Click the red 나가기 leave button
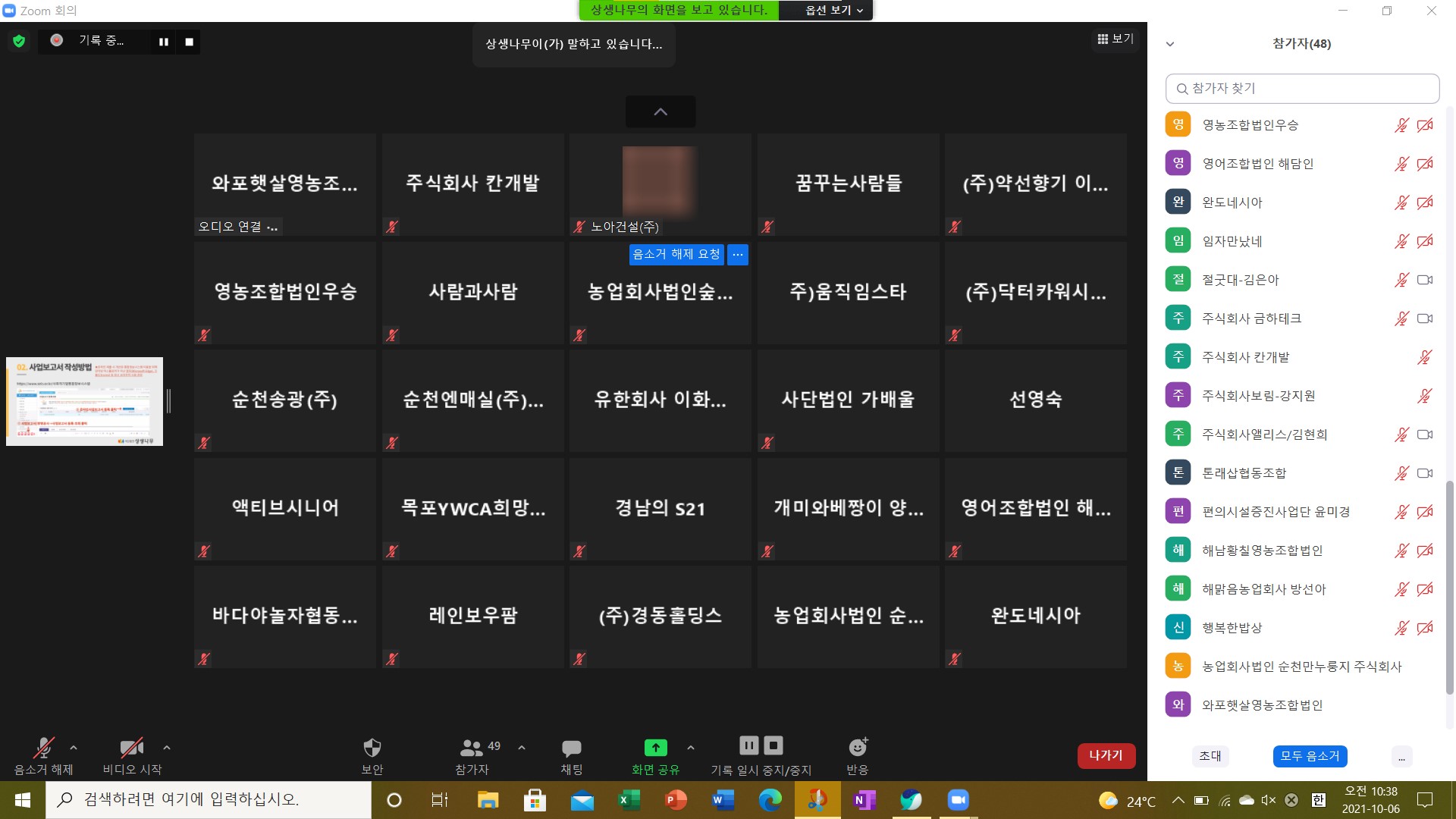Screen dimensions: 1456x819 [1106, 755]
